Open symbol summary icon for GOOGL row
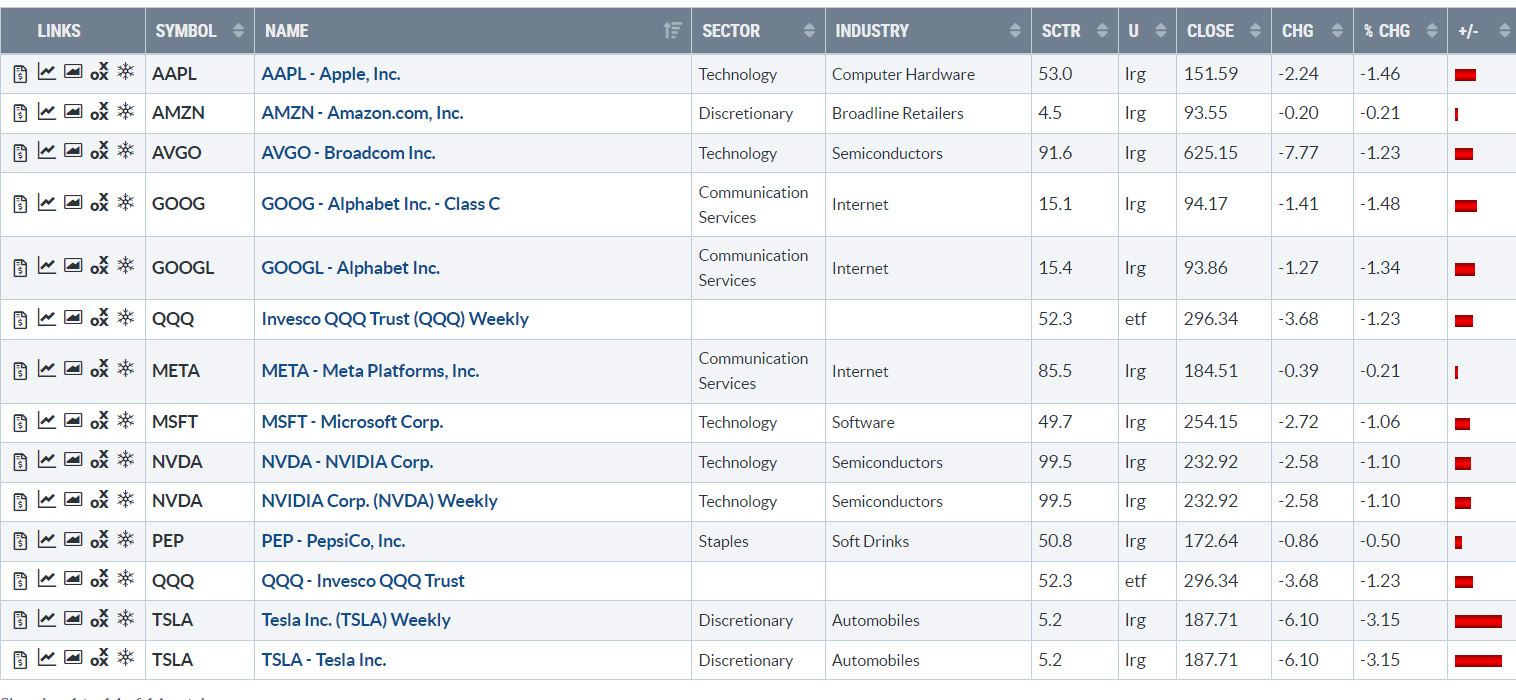 coord(20,268)
